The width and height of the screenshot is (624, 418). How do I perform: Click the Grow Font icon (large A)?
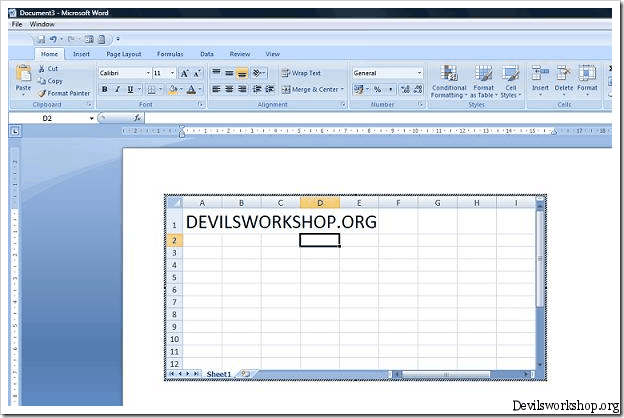click(x=184, y=73)
